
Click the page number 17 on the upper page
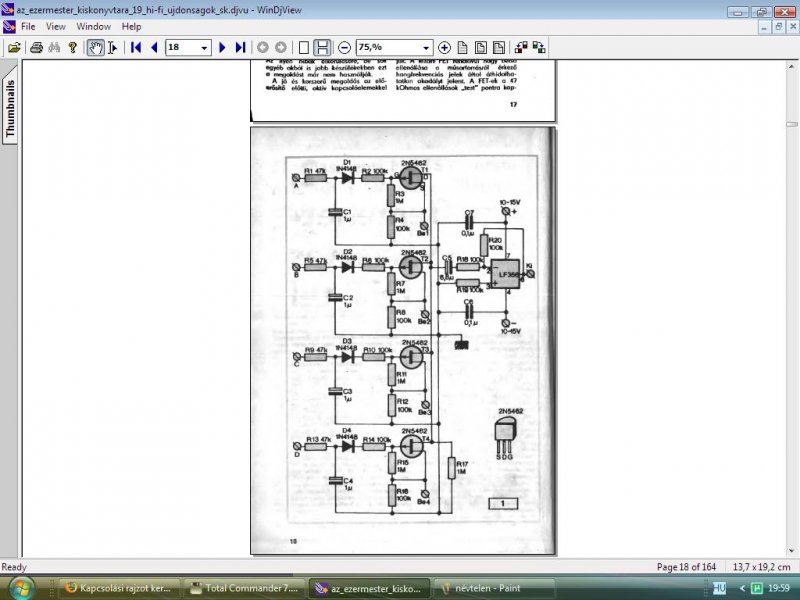tap(513, 104)
